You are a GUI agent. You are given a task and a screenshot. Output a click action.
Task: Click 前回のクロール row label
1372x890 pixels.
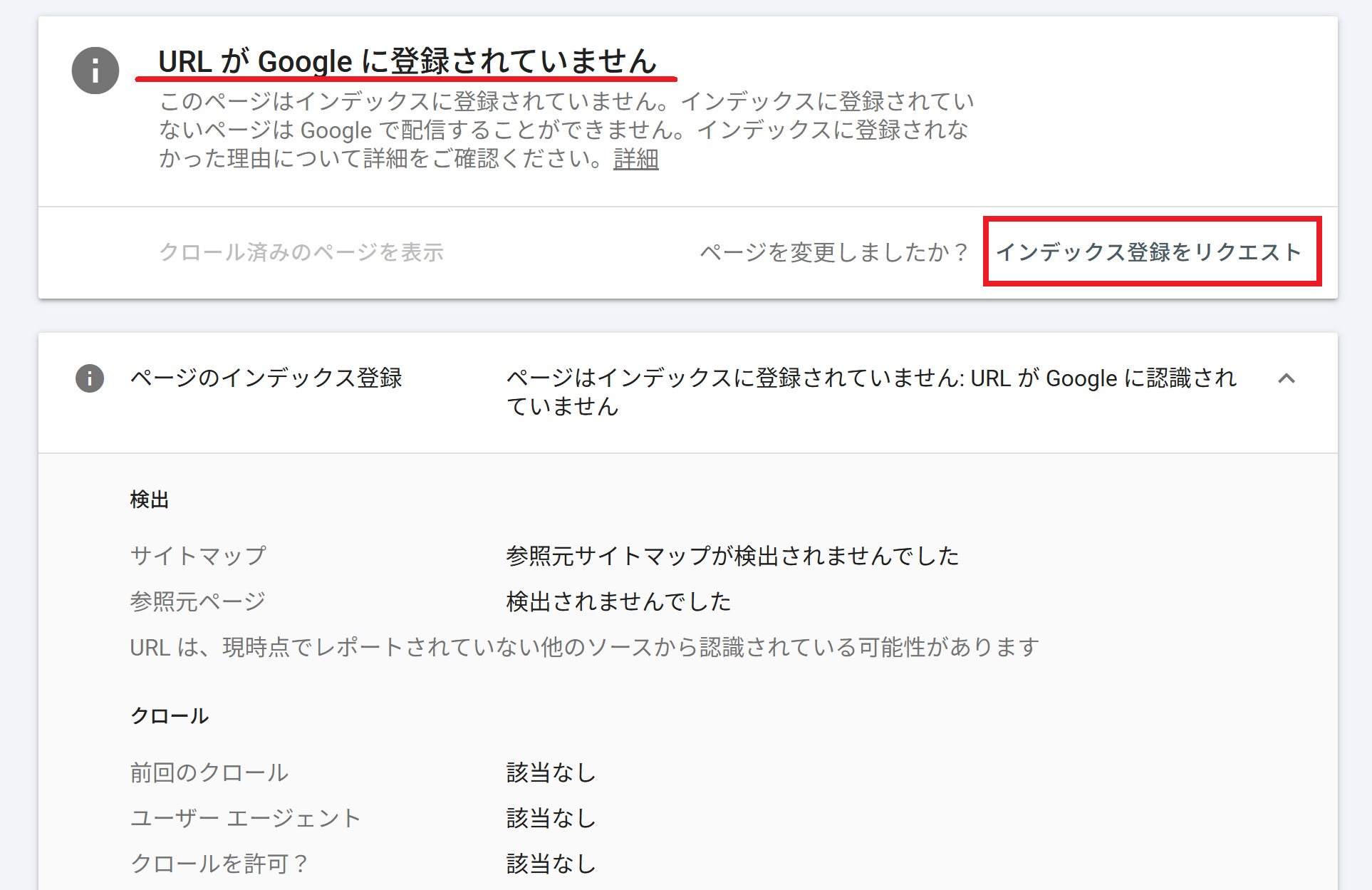click(209, 772)
